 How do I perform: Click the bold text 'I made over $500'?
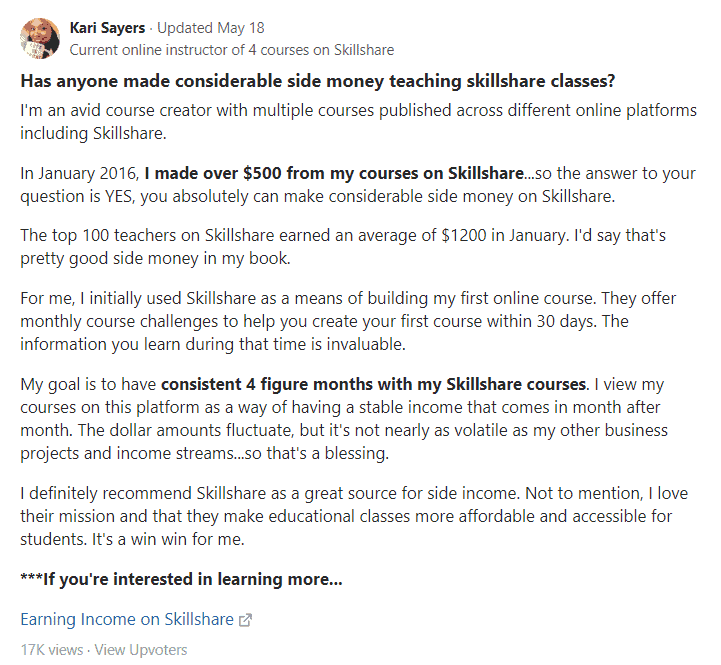(212, 173)
